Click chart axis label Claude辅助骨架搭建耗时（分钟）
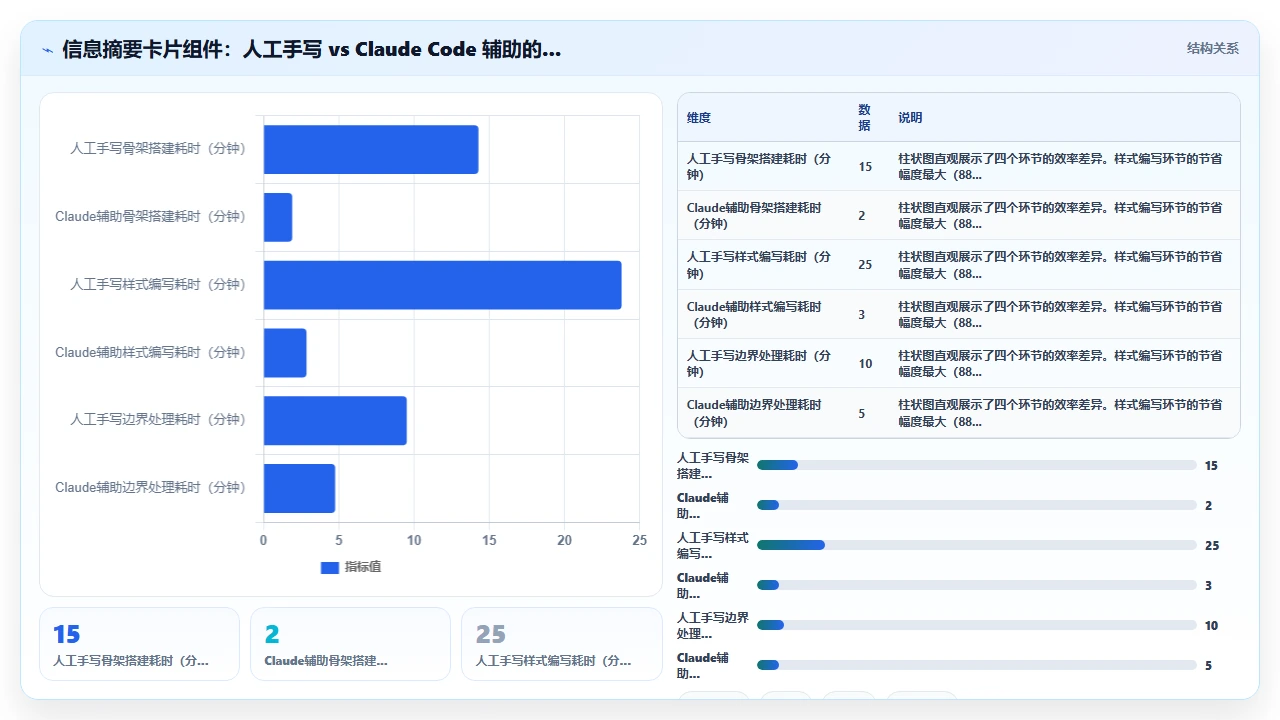 [150, 217]
